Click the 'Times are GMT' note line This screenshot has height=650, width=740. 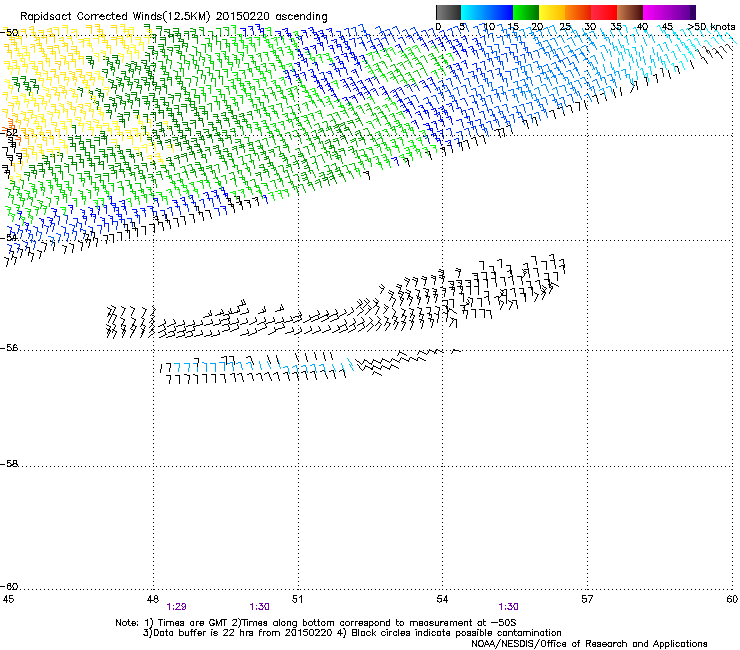pos(316,623)
